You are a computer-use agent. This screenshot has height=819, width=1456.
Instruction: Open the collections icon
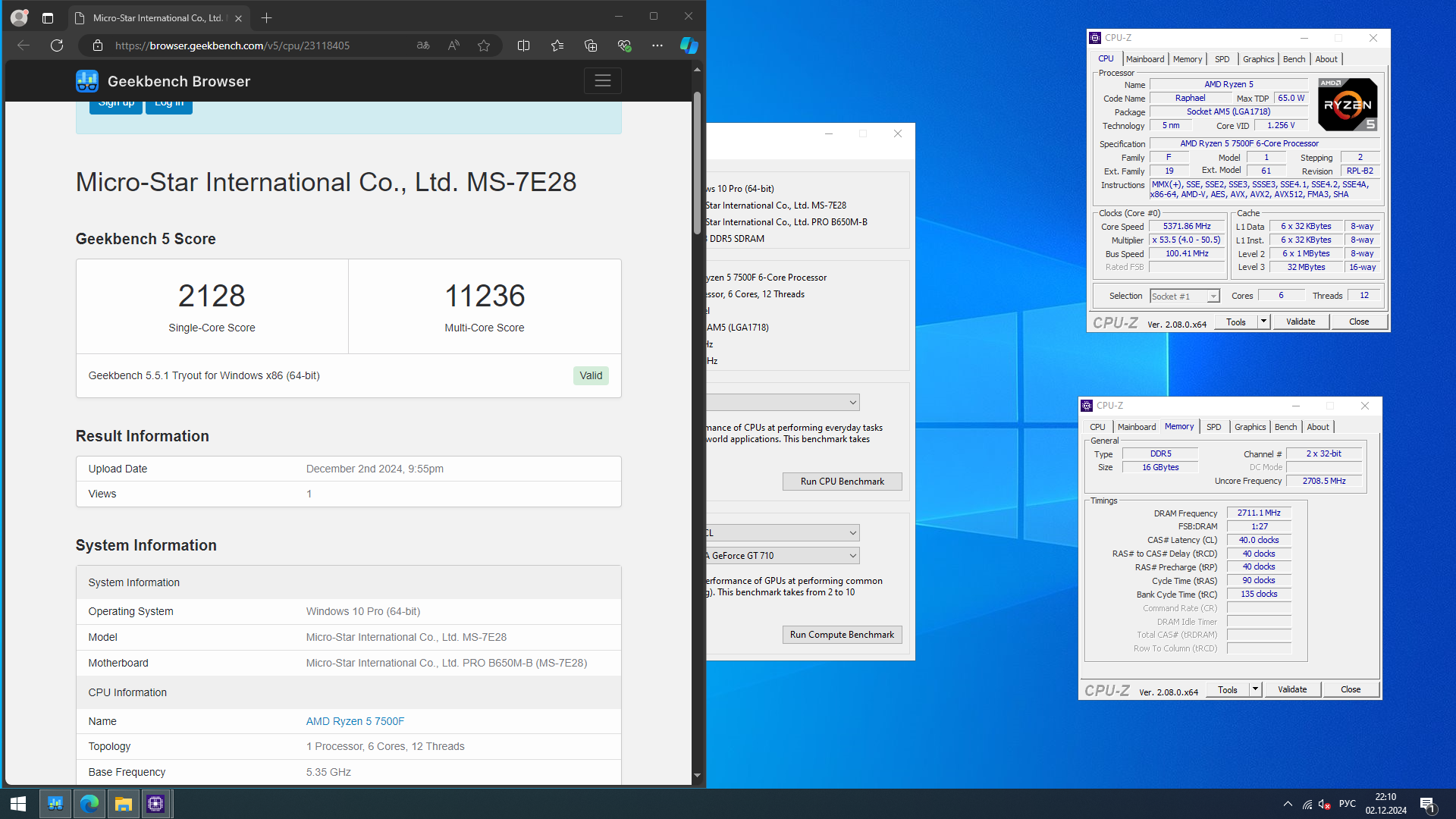[x=591, y=45]
